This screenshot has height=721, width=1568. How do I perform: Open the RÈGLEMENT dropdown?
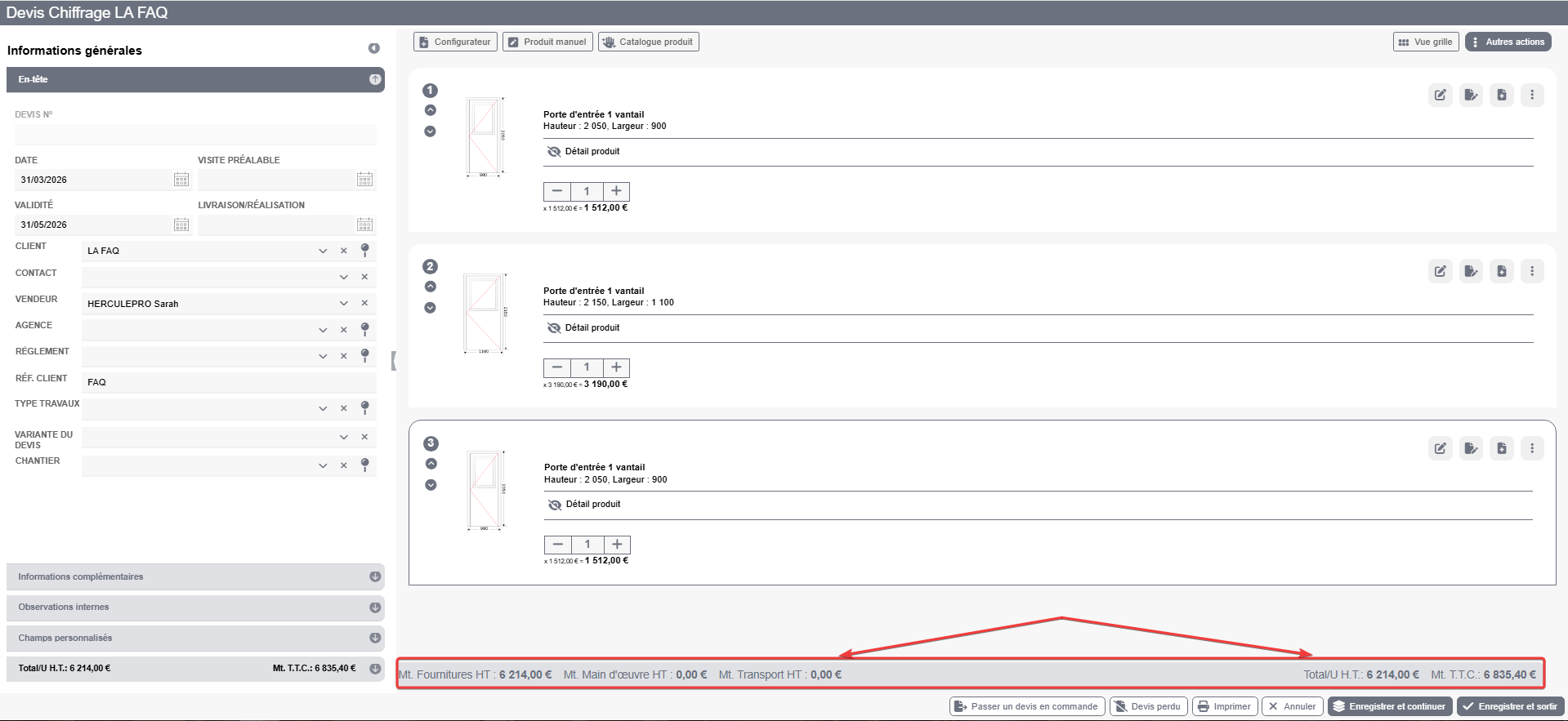pyautogui.click(x=323, y=356)
